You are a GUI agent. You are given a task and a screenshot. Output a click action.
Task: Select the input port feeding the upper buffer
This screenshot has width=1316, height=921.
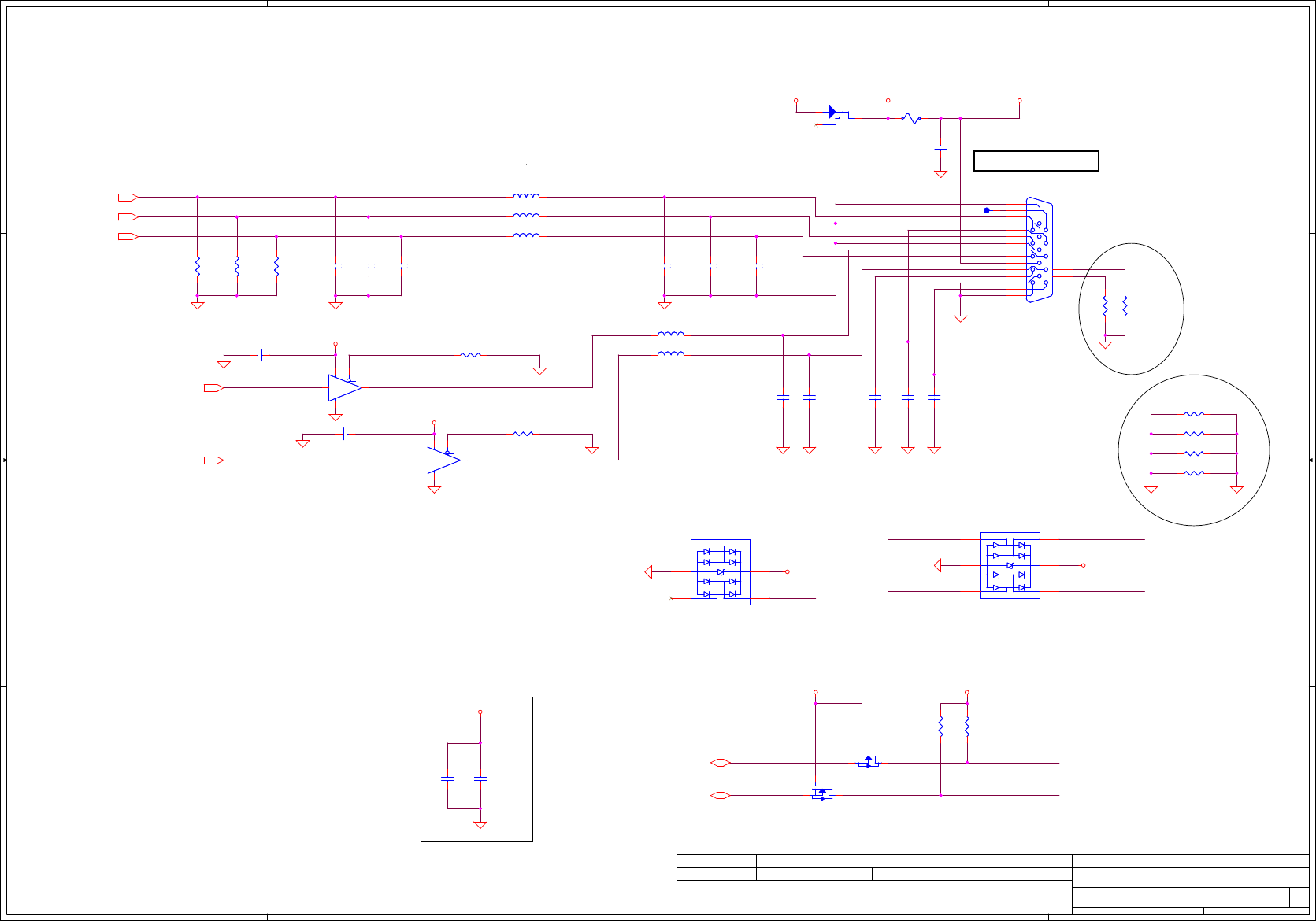(213, 388)
